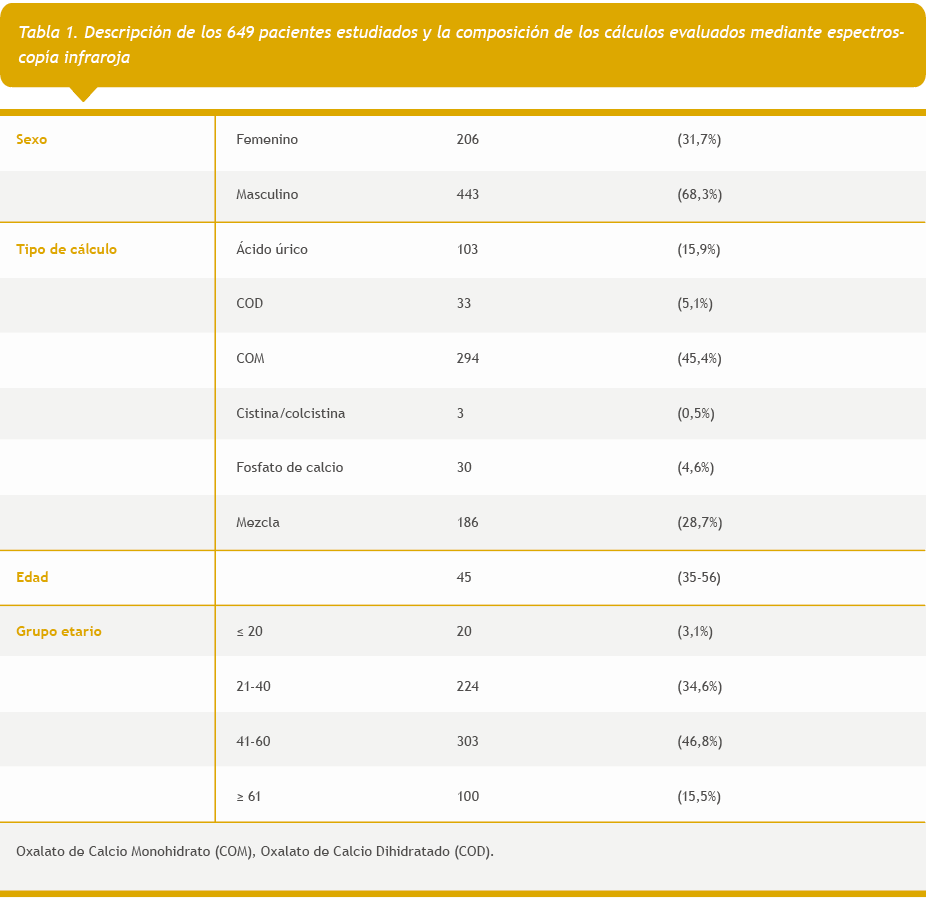Viewport: 928px width, 900px height.
Task: Click the age range (35-56)
Action: coord(698,578)
